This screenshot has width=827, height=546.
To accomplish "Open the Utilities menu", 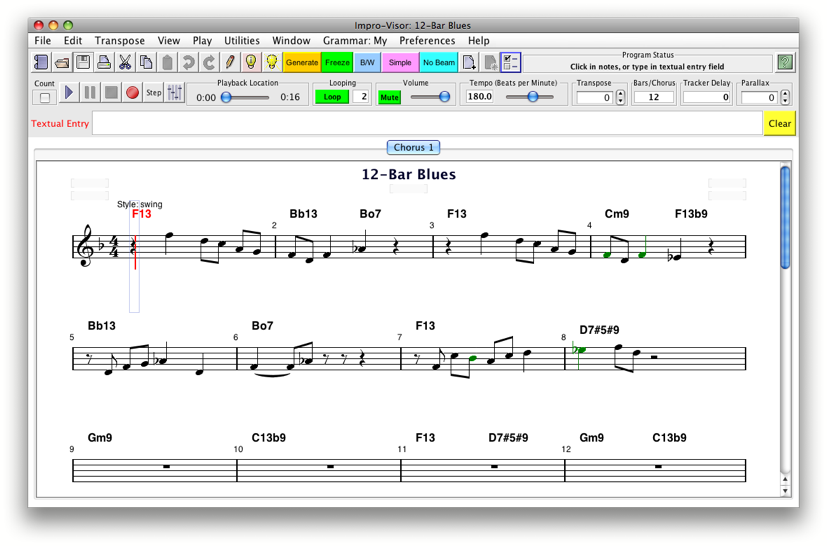I will point(241,41).
